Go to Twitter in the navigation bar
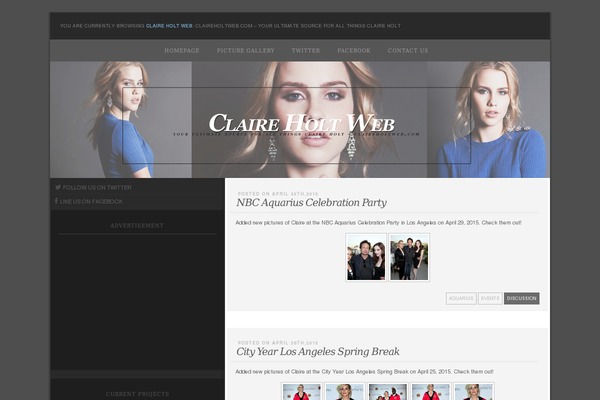This screenshot has width=600, height=400. tap(306, 51)
